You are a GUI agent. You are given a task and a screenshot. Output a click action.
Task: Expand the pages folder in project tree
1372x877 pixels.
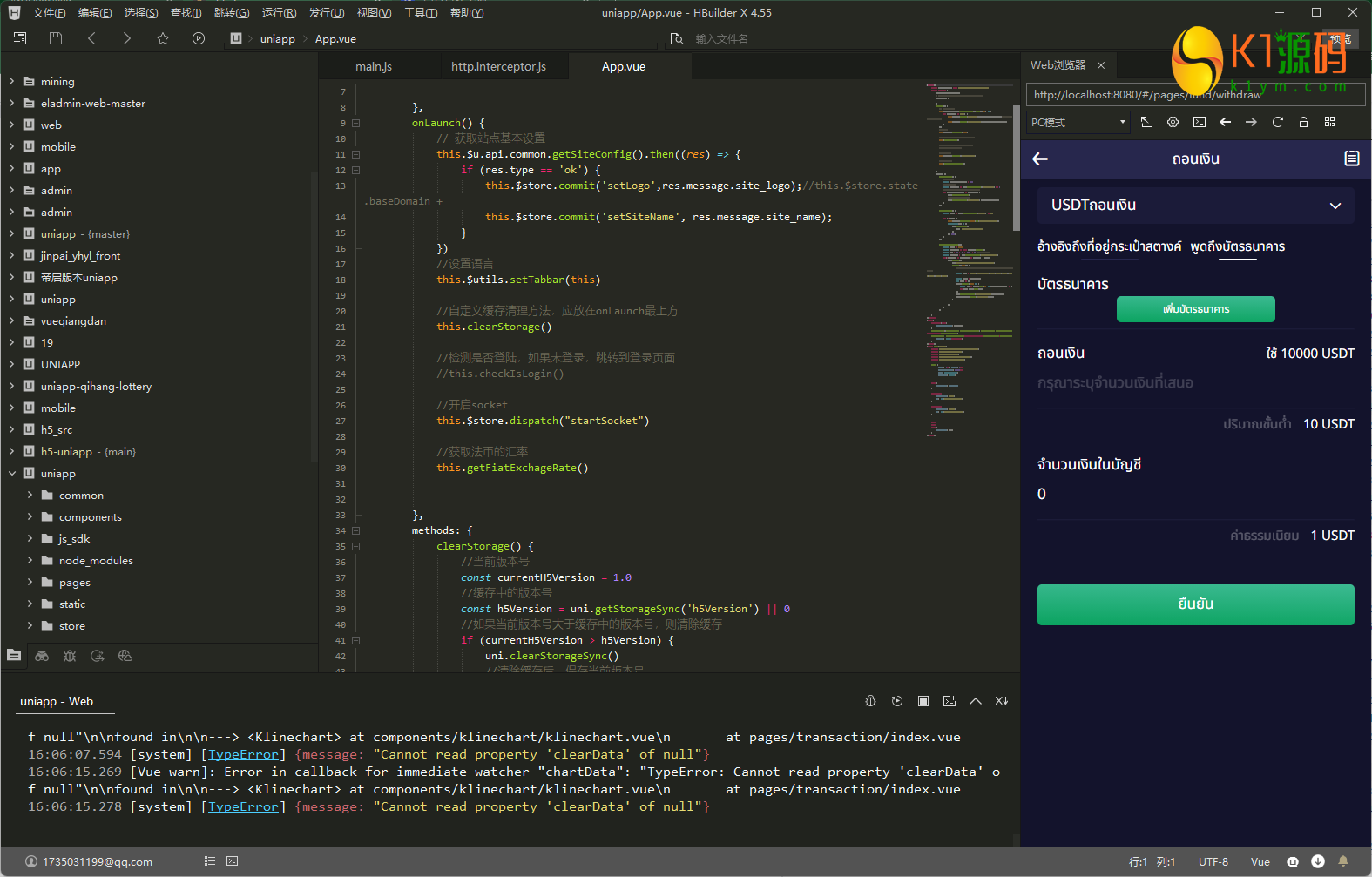[x=30, y=583]
